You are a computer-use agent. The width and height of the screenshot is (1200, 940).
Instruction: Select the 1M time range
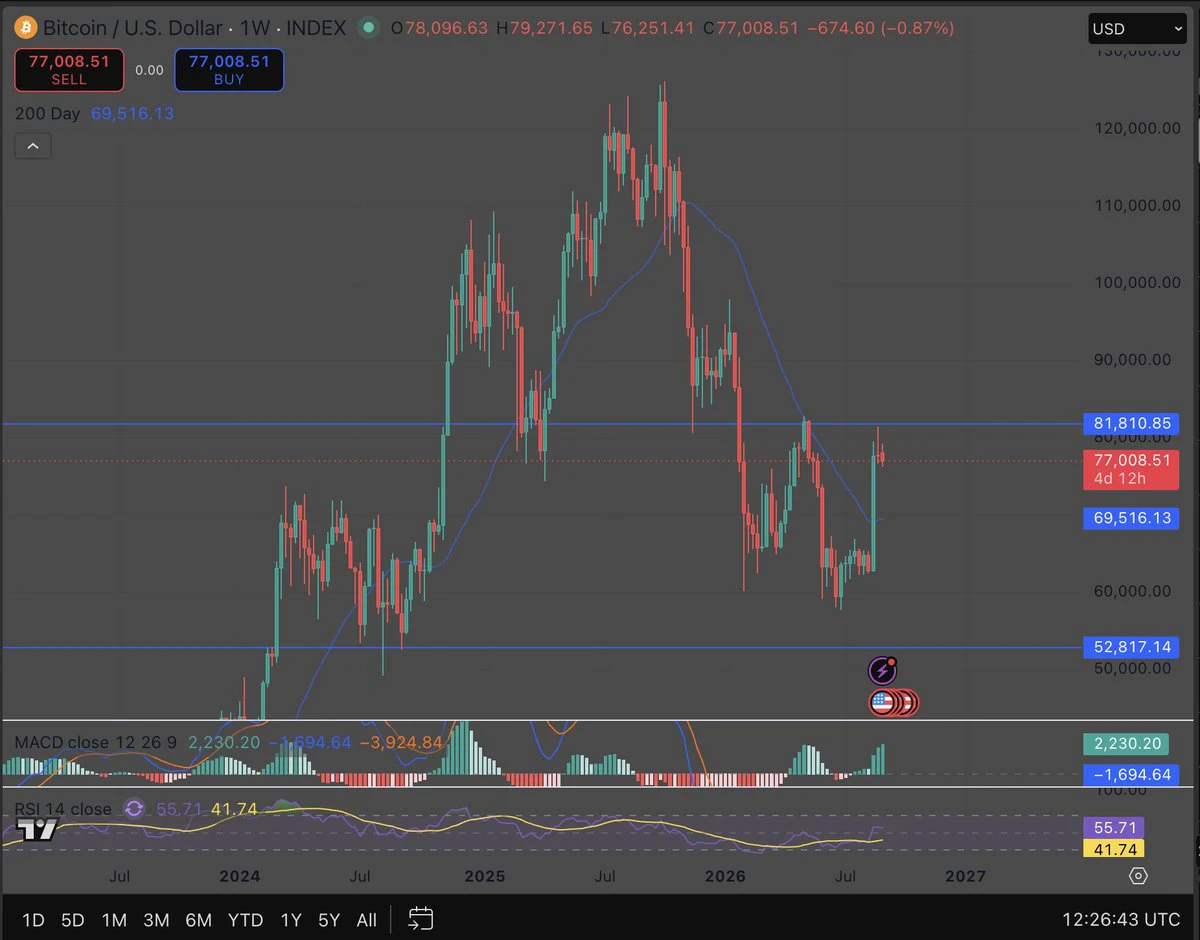pos(114,919)
